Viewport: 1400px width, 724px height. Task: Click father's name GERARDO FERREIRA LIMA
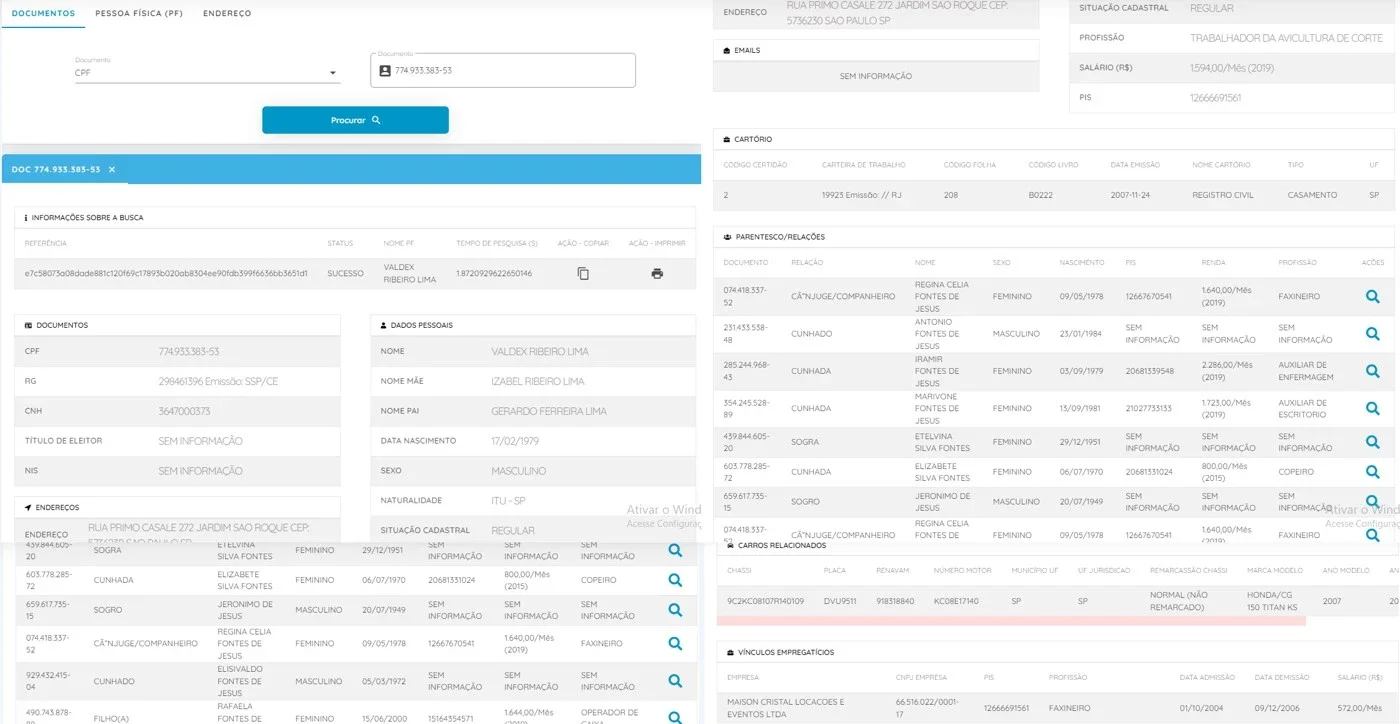click(549, 411)
